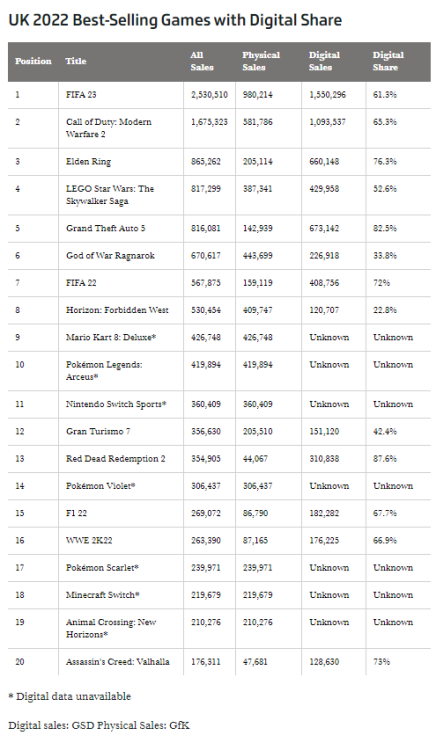Select Red Dead Redemption 2 title
This screenshot has width=436, height=750.
point(116,459)
